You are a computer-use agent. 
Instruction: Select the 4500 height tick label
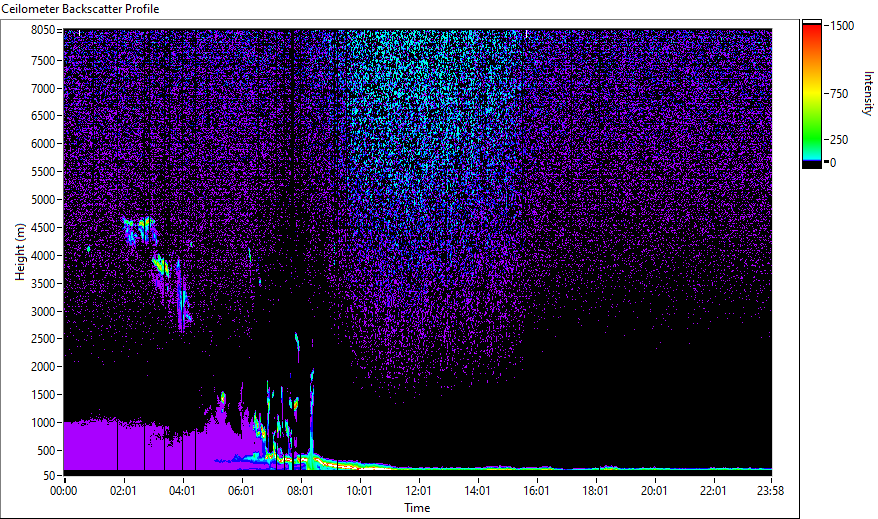coord(43,228)
